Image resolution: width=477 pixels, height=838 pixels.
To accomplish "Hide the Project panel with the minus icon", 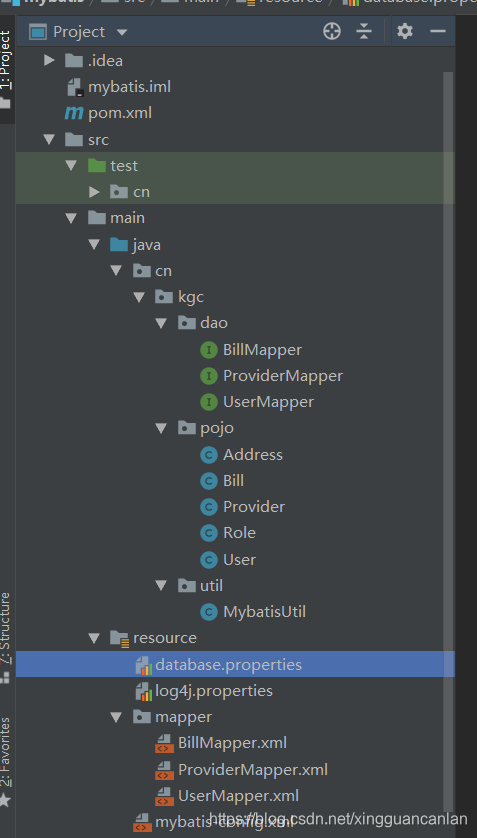I will tap(438, 32).
